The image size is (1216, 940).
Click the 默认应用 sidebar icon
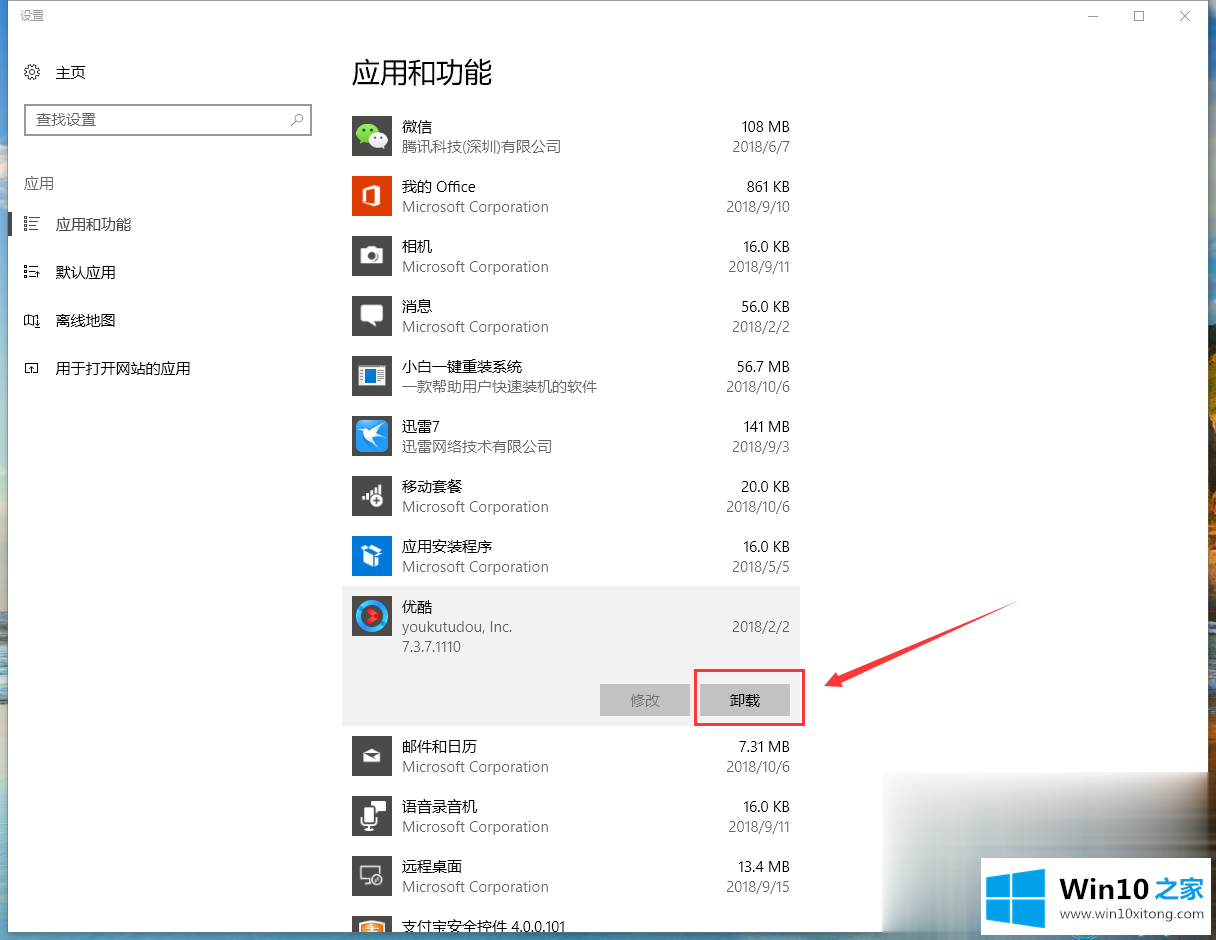point(32,272)
